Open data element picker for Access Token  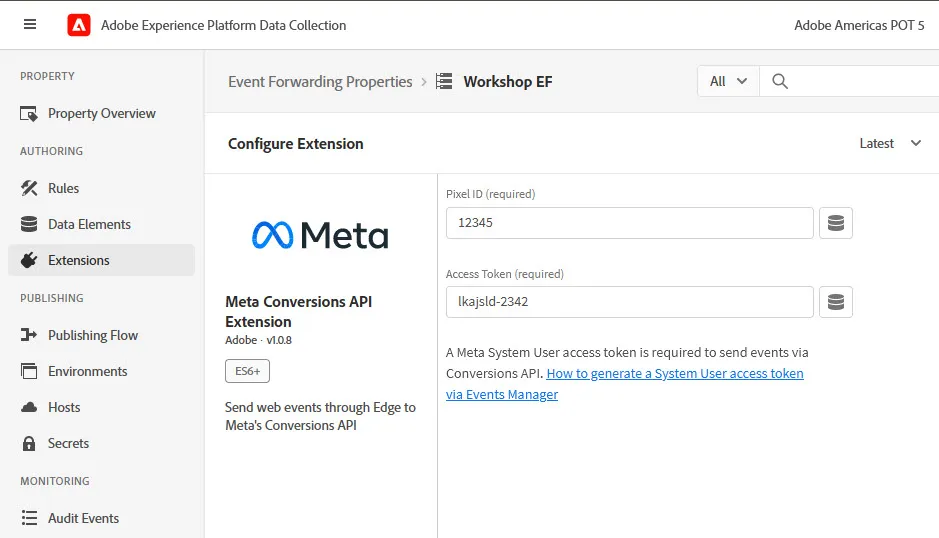pyautogui.click(x=836, y=302)
